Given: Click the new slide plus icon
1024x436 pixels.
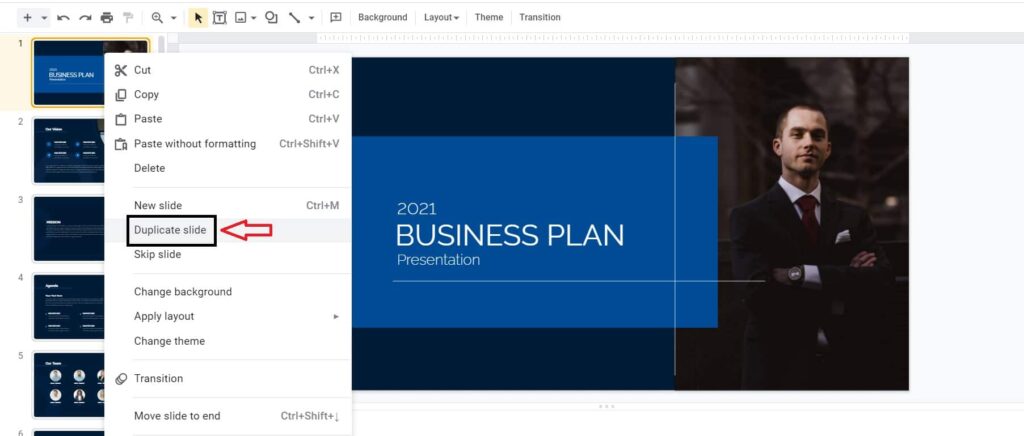Looking at the screenshot, I should 27,18.
